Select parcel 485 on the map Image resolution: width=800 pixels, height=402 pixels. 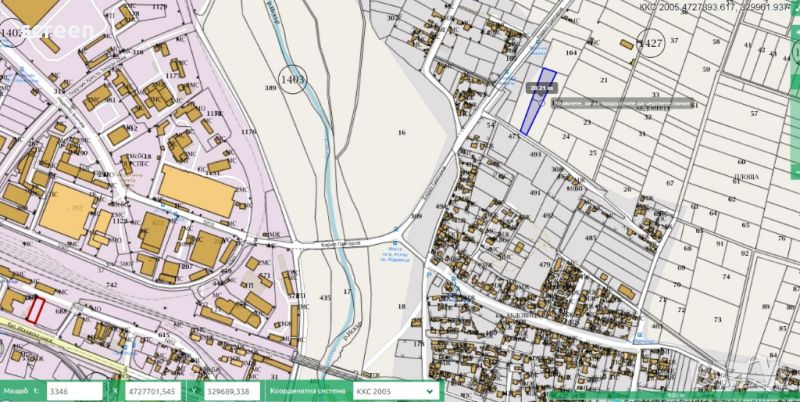pyautogui.click(x=590, y=238)
